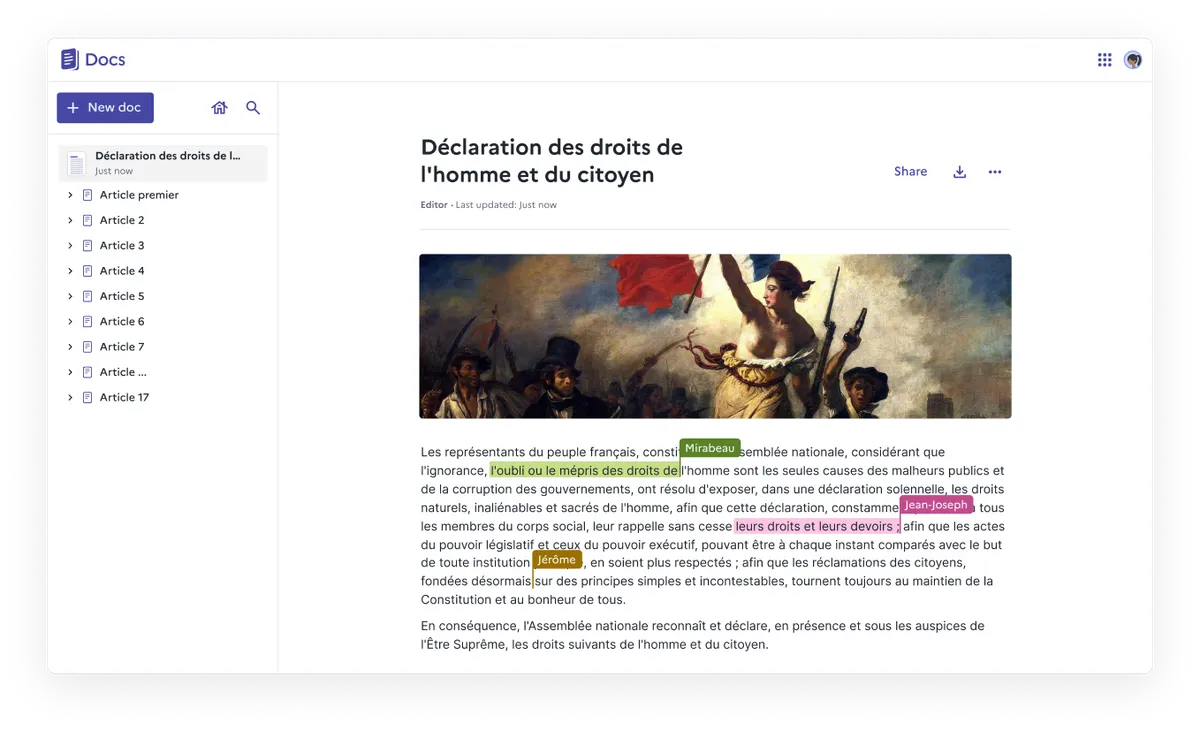
Task: Click the document icon next to Article 17
Action: click(88, 398)
